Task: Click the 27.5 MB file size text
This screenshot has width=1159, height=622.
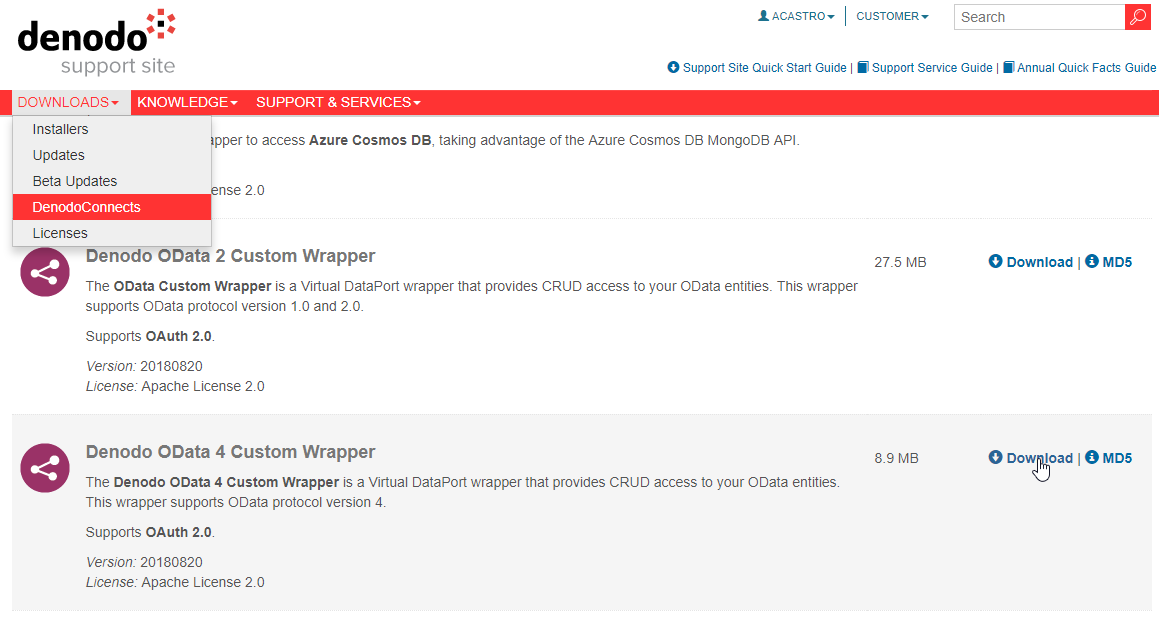Action: 900,263
